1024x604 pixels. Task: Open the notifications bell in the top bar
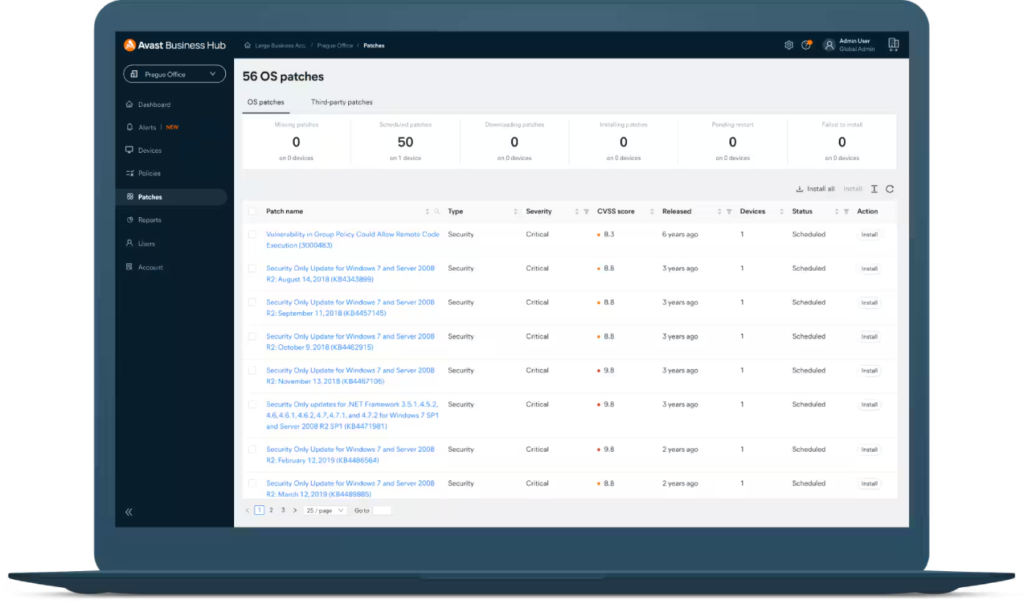[806, 44]
